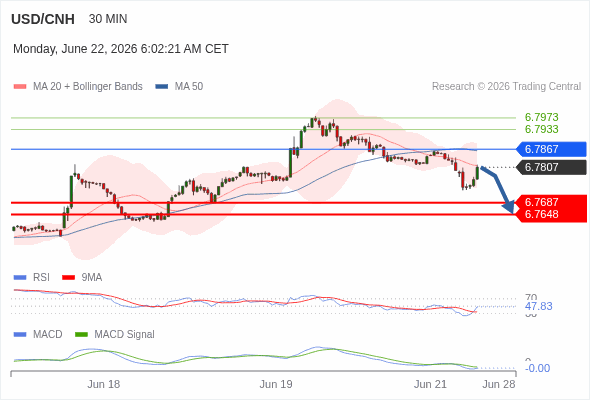590x400 pixels.
Task: Click the MACD Signal legend text
Action: (124, 334)
